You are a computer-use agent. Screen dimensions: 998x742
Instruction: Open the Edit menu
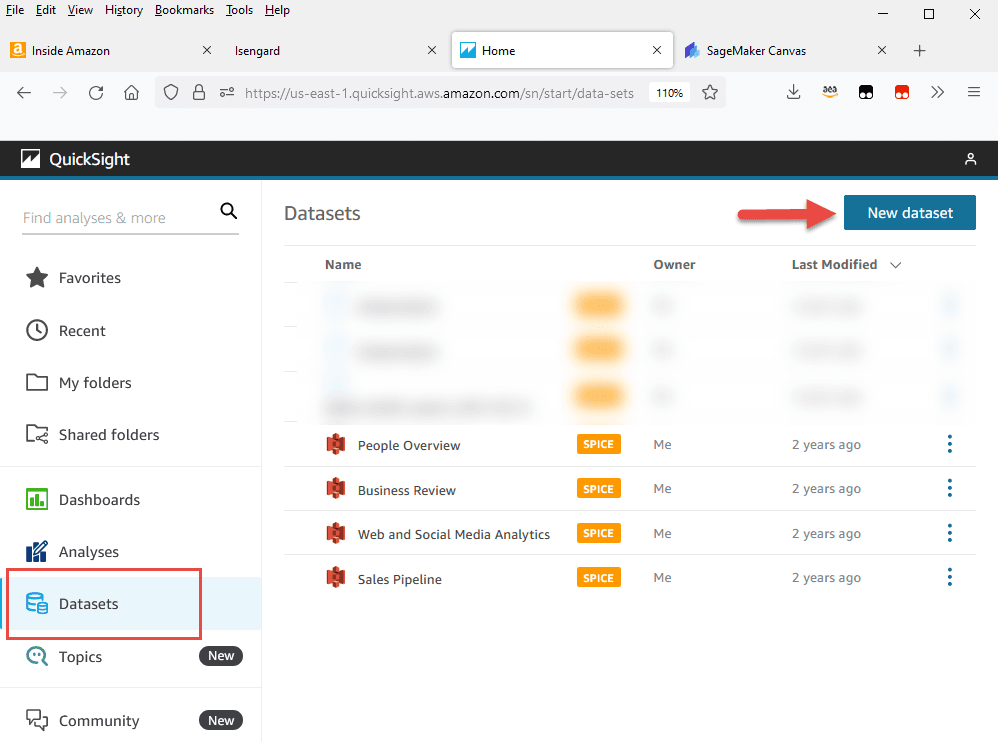(x=45, y=10)
